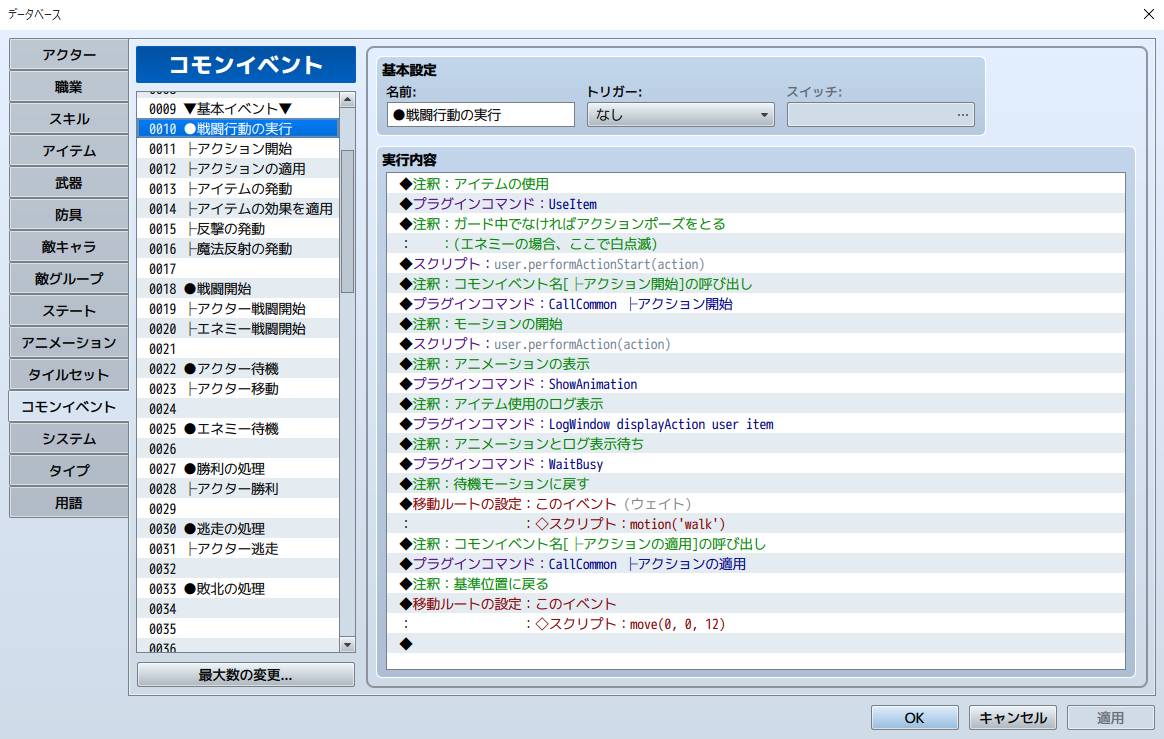Screen dimensions: 1164x739
Task: Open the 防具 tab
Action: click(x=69, y=215)
